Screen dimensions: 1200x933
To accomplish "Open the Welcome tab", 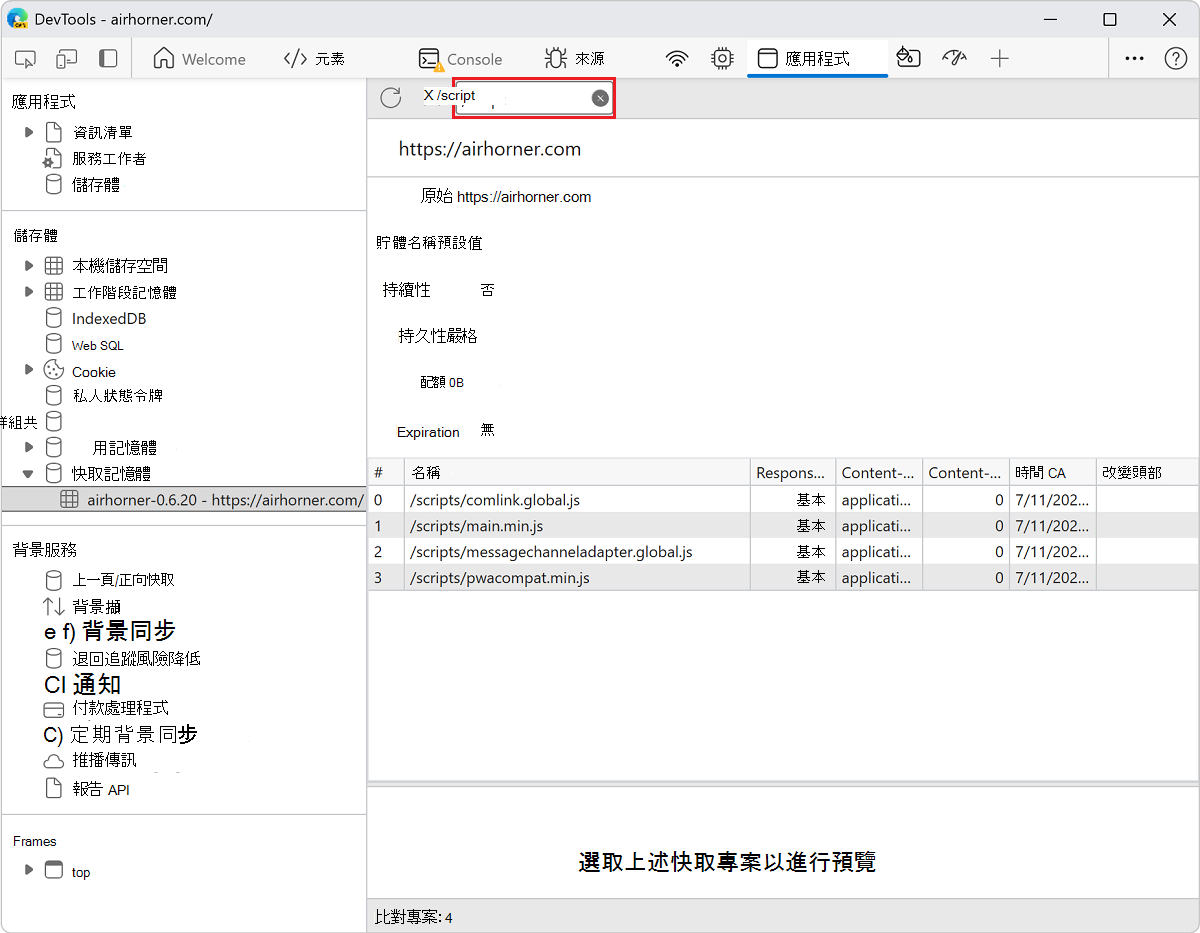I will (x=199, y=59).
